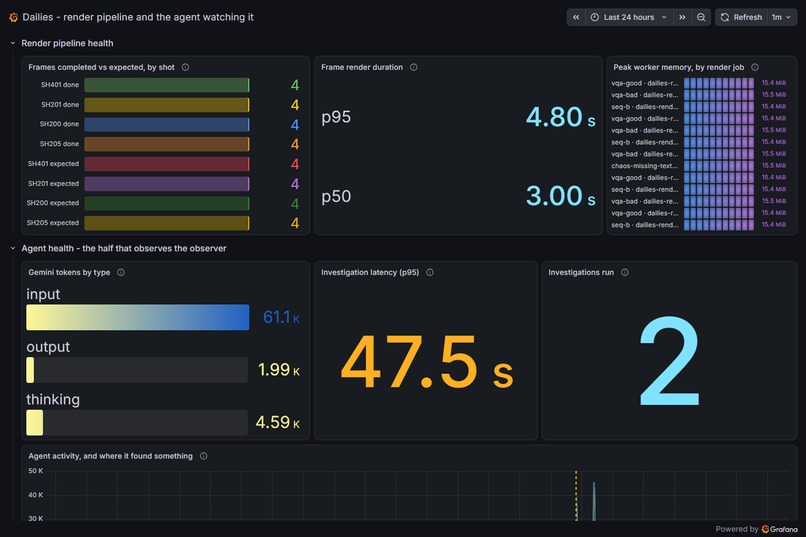
Task: Click the input token value 61.1 K
Action: pyautogui.click(x=281, y=318)
